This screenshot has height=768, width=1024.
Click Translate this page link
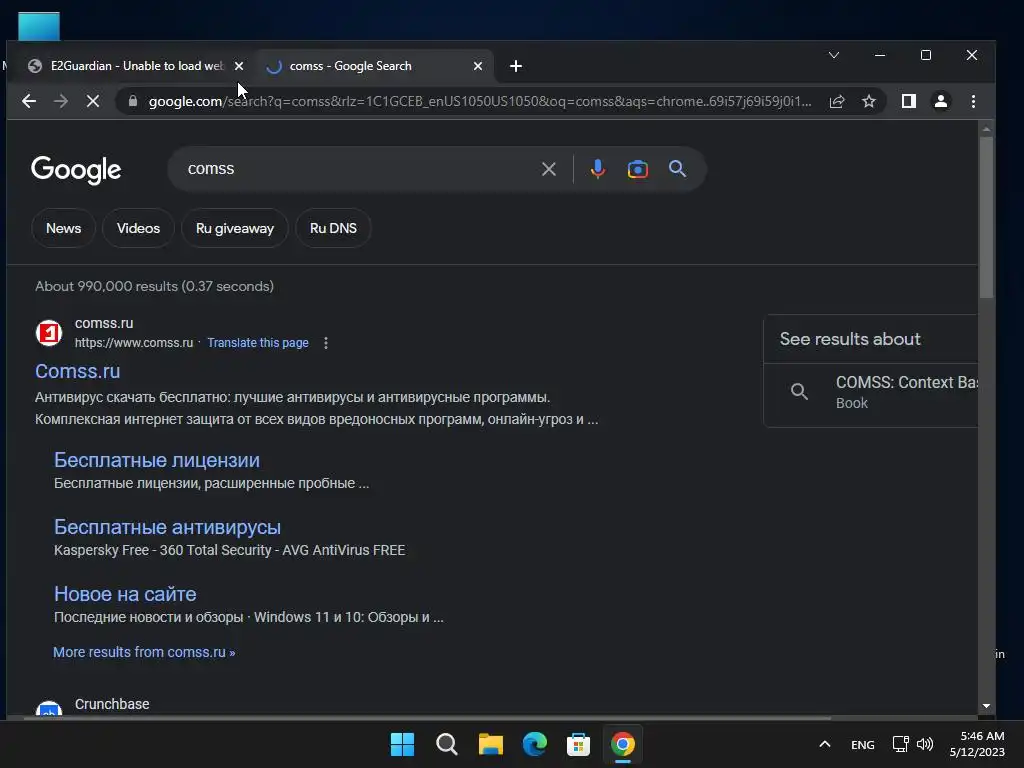pos(258,343)
